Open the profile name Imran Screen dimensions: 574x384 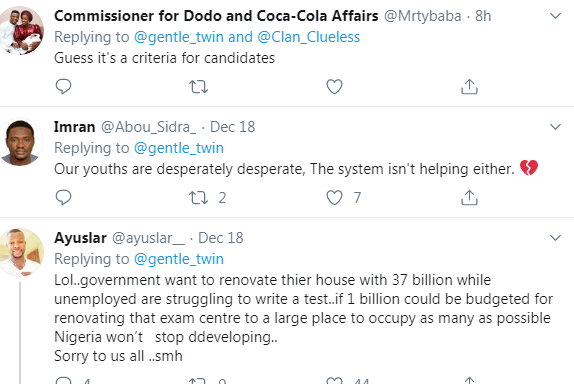pyautogui.click(x=74, y=127)
